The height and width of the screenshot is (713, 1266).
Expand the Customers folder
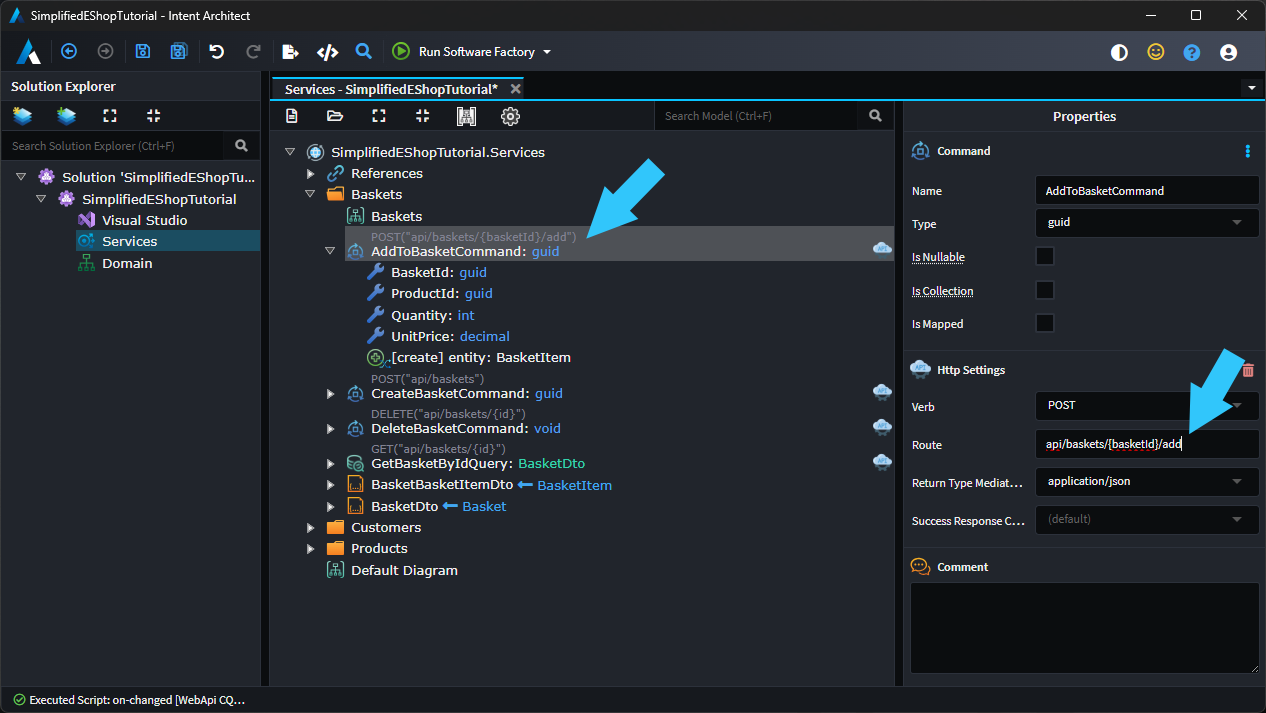point(310,527)
